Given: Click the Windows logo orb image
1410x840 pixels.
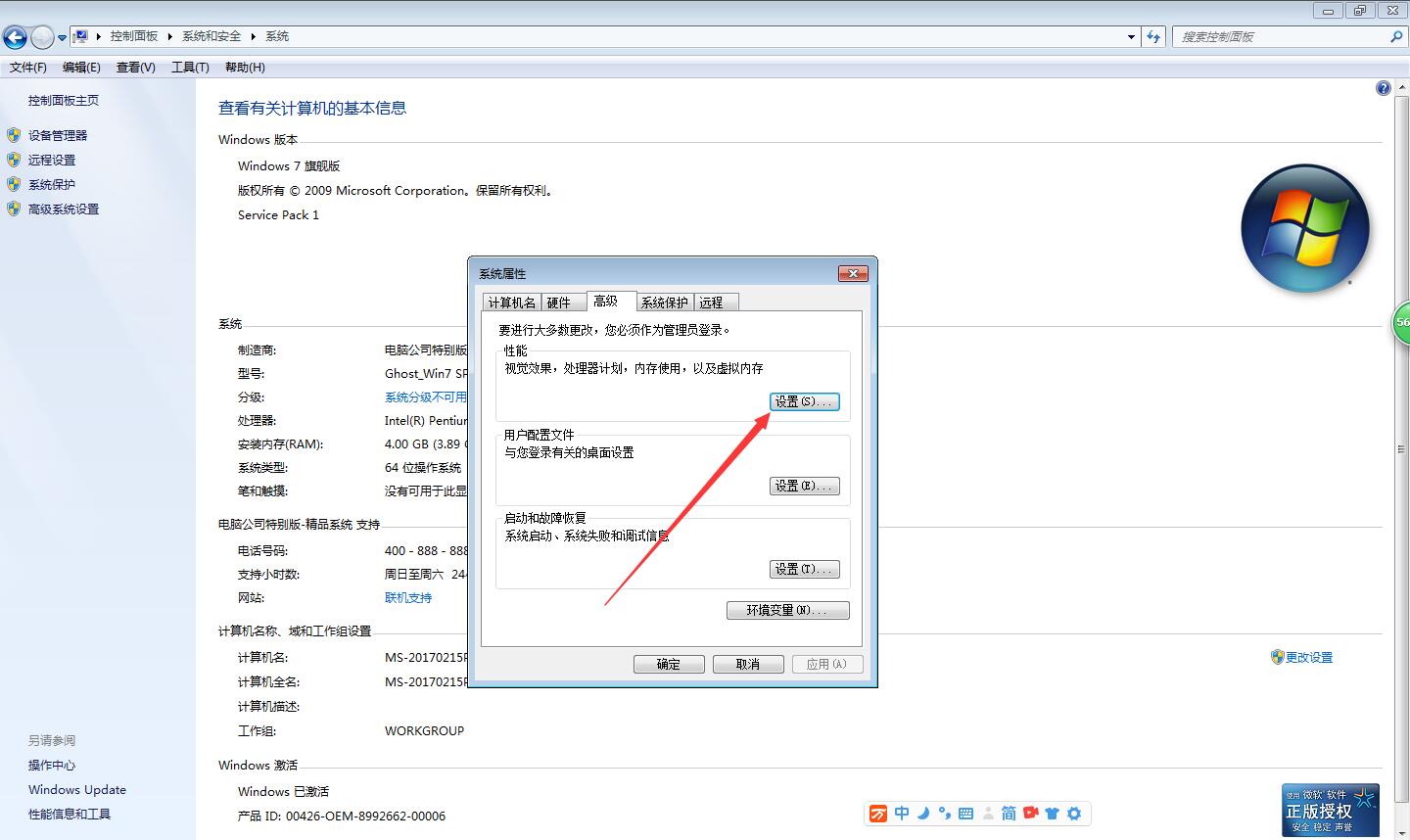Looking at the screenshot, I should click(x=1305, y=228).
